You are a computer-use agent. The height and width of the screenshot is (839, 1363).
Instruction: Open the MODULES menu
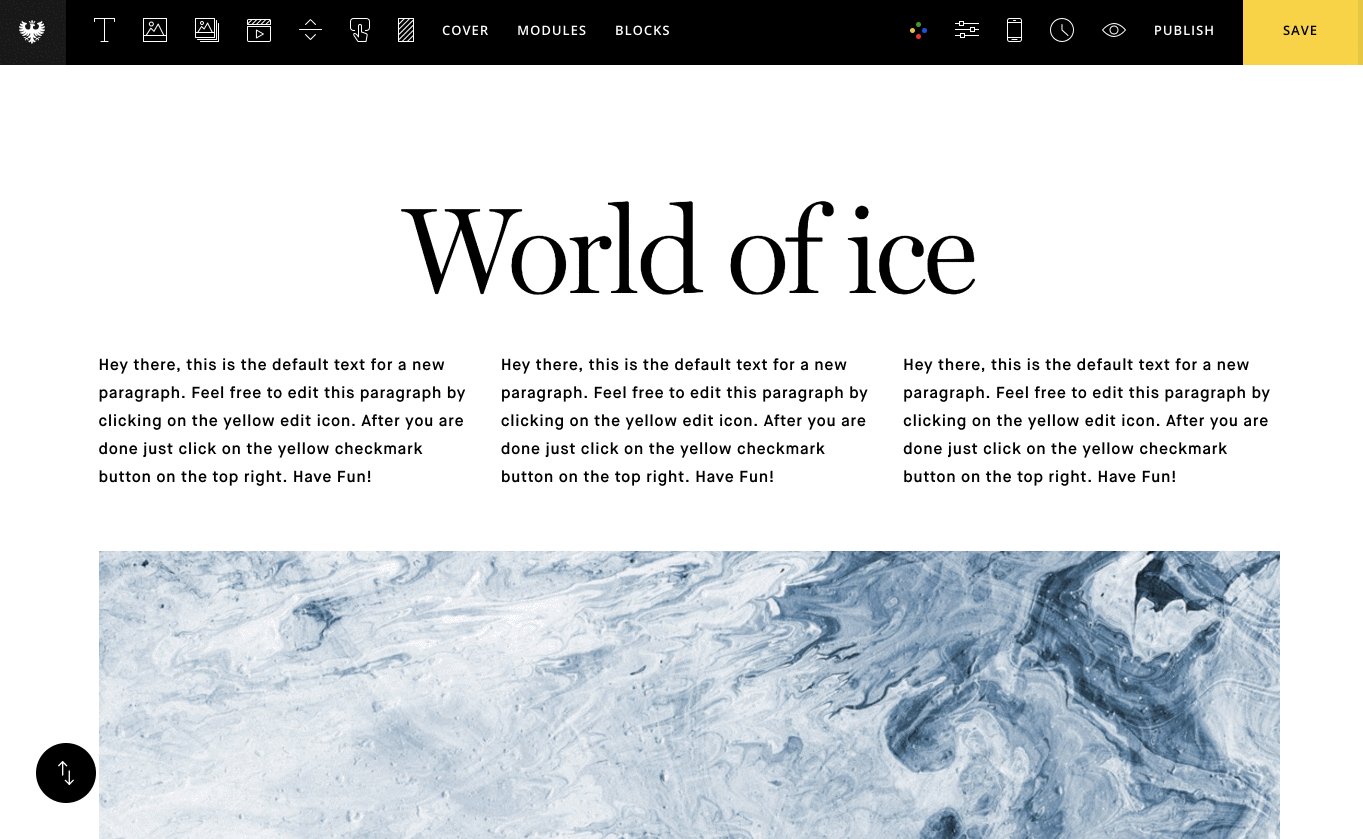coord(552,31)
